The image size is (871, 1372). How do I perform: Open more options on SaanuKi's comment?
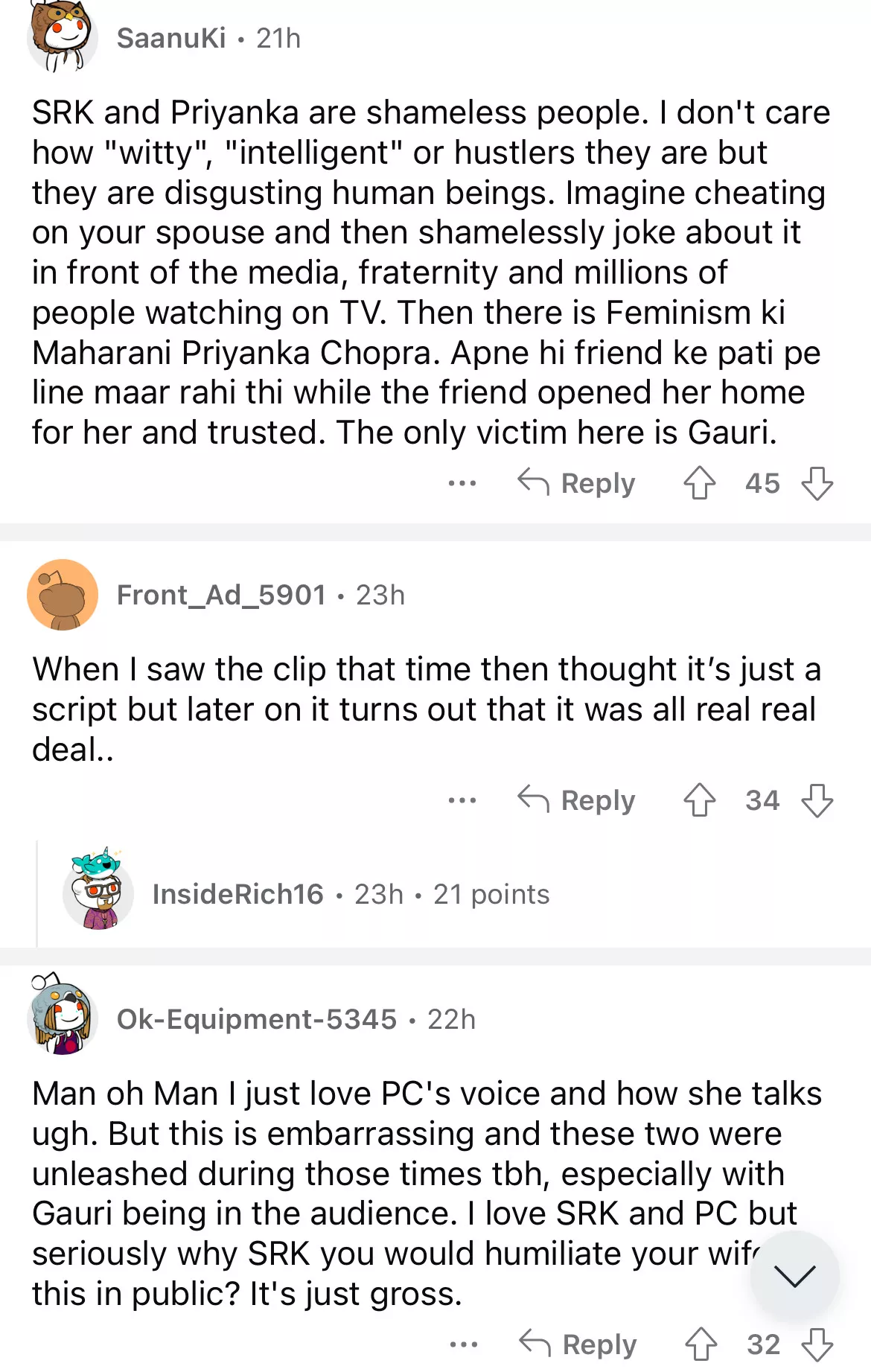point(462,483)
